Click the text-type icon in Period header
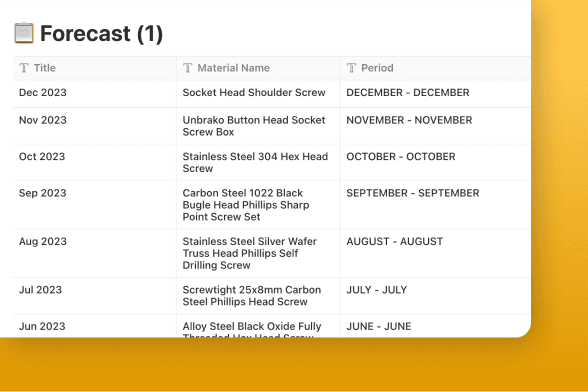The height and width of the screenshot is (392, 588). (351, 68)
